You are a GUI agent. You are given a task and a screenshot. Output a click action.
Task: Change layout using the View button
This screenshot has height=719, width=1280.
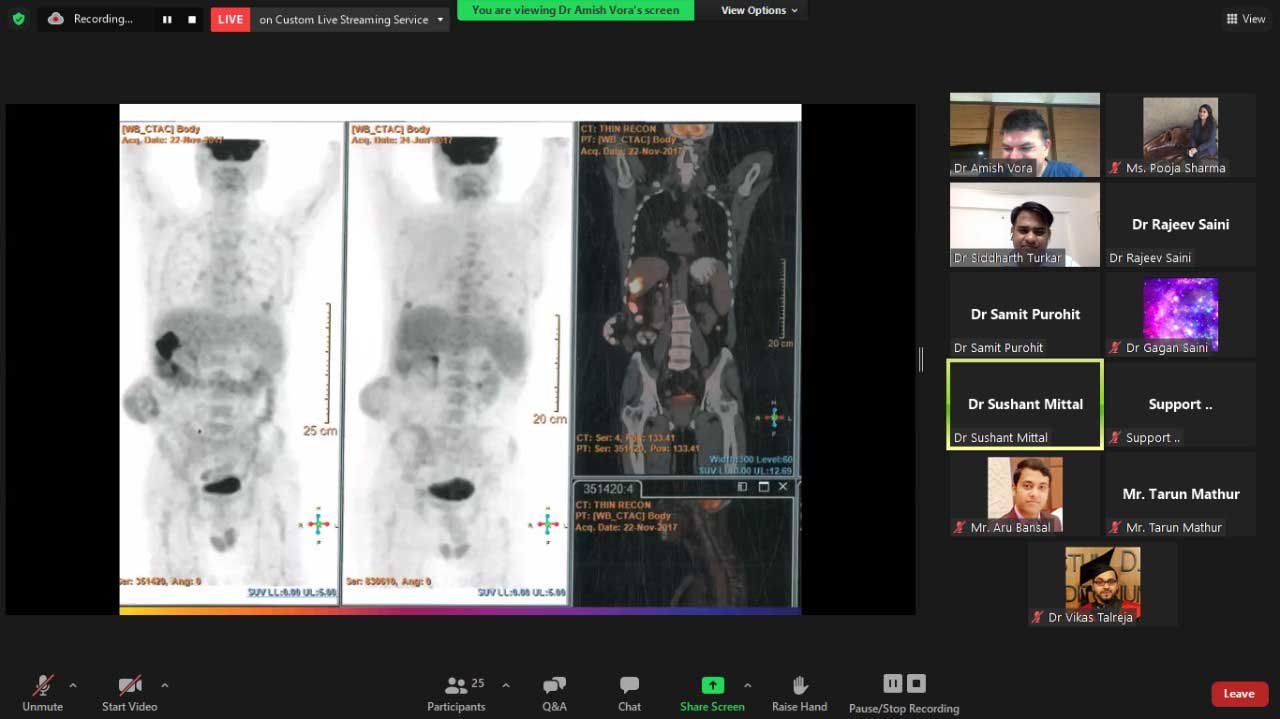[1246, 19]
